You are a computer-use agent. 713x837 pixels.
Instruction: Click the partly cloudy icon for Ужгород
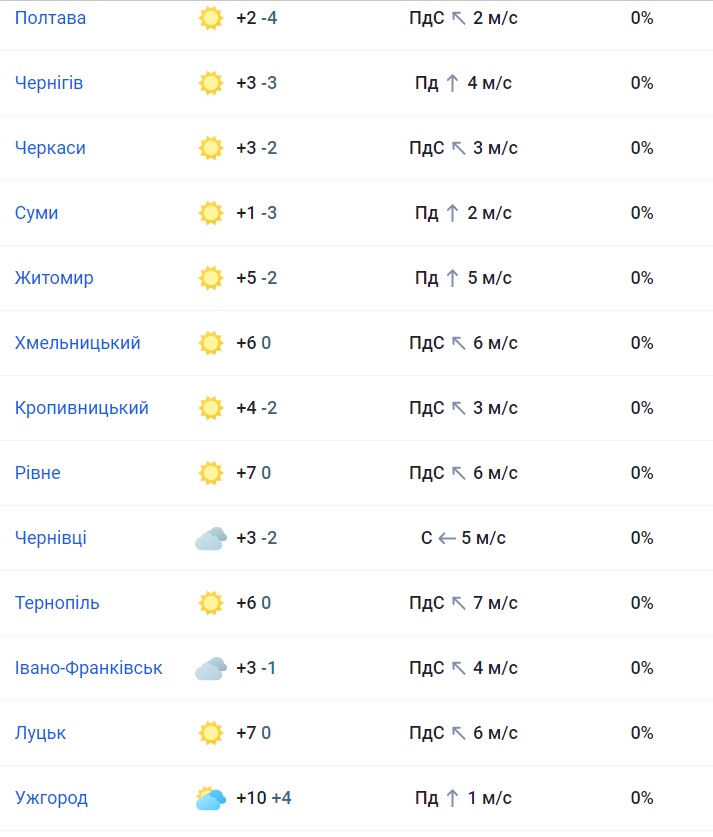click(x=210, y=799)
